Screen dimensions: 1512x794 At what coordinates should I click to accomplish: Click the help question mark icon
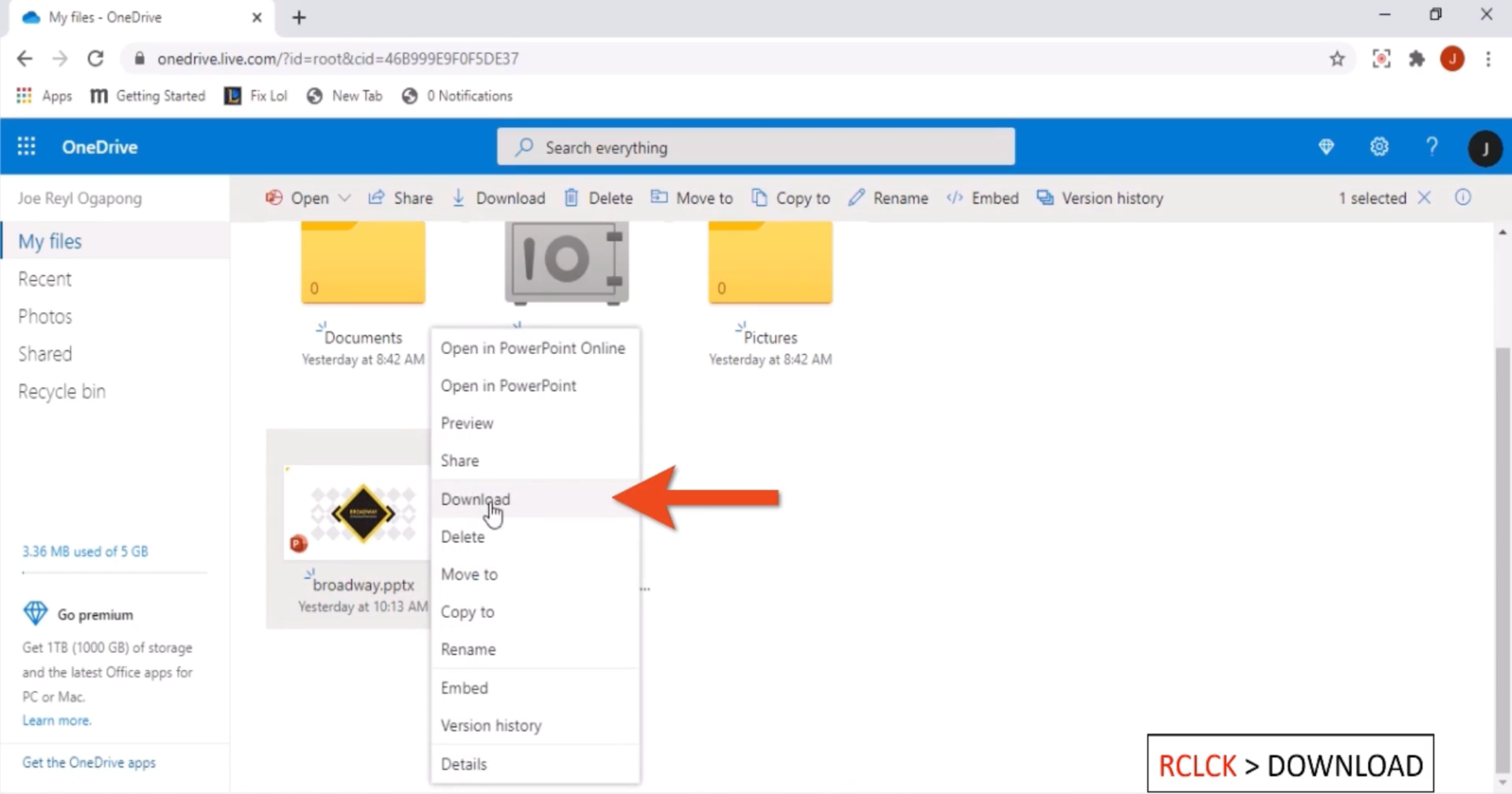click(x=1431, y=146)
